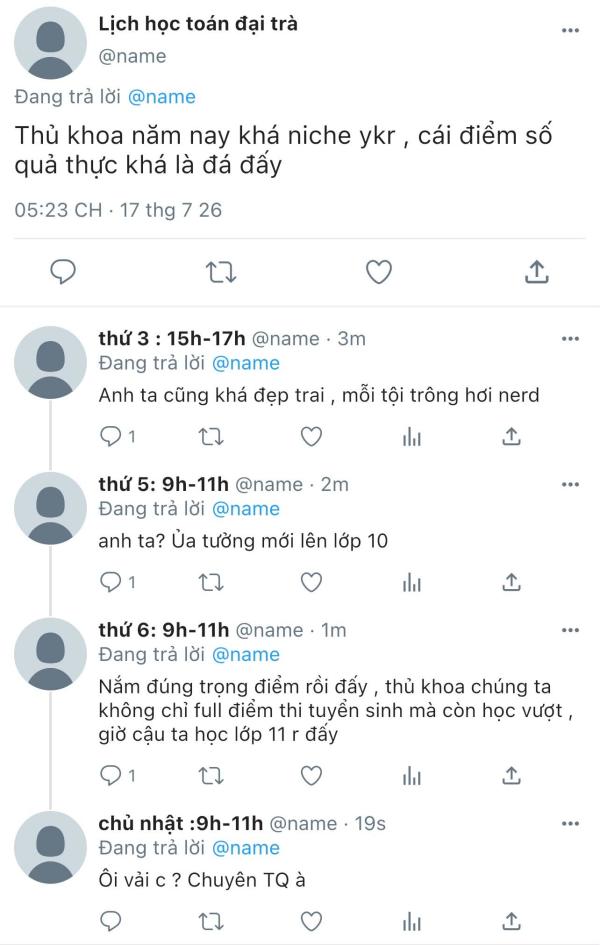Like the 'anh ta? Ủa tưởng mới lên lớp 10' reply
The width and height of the screenshot is (600, 945).
point(311,582)
